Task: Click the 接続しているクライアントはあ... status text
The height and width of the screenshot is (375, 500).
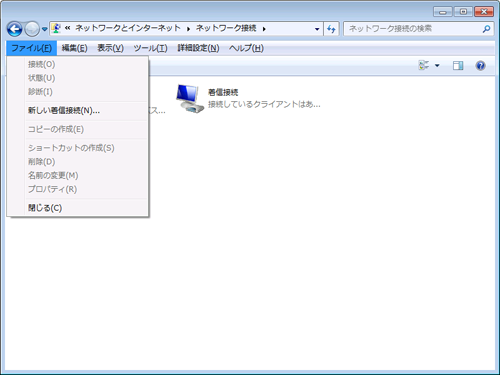Action: click(264, 105)
